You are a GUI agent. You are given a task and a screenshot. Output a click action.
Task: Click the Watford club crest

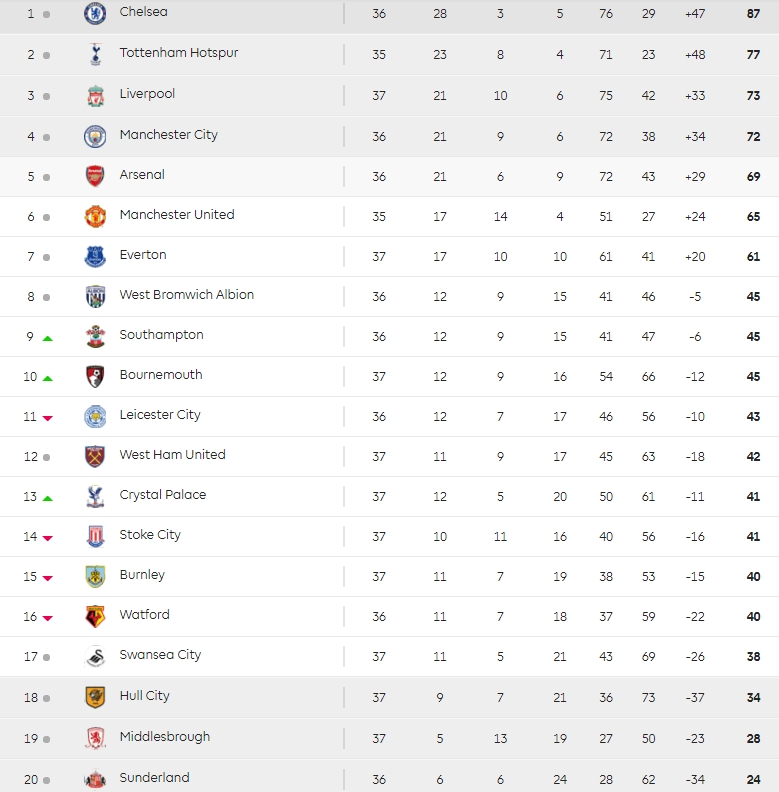coord(95,616)
